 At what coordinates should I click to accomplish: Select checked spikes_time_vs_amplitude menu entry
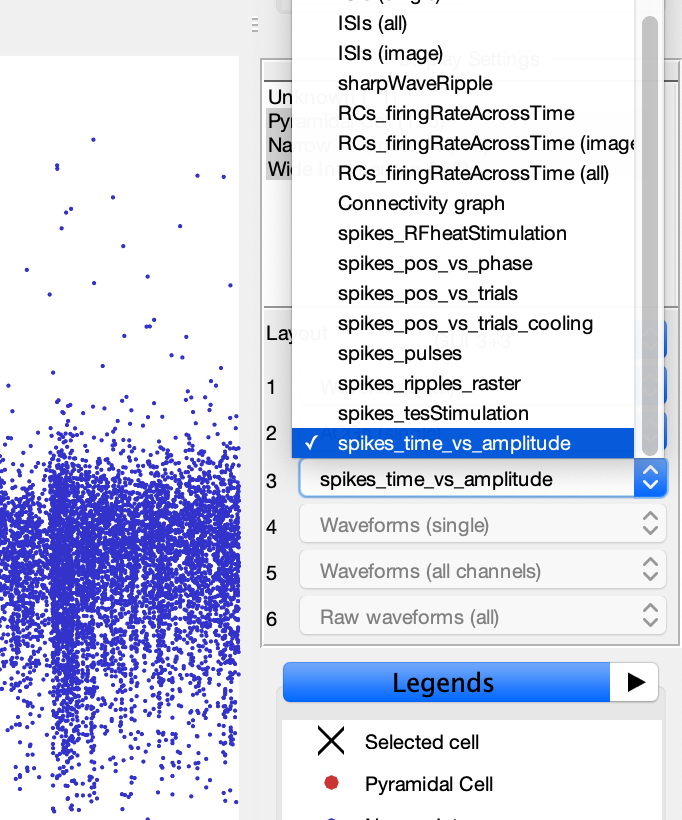[463, 443]
